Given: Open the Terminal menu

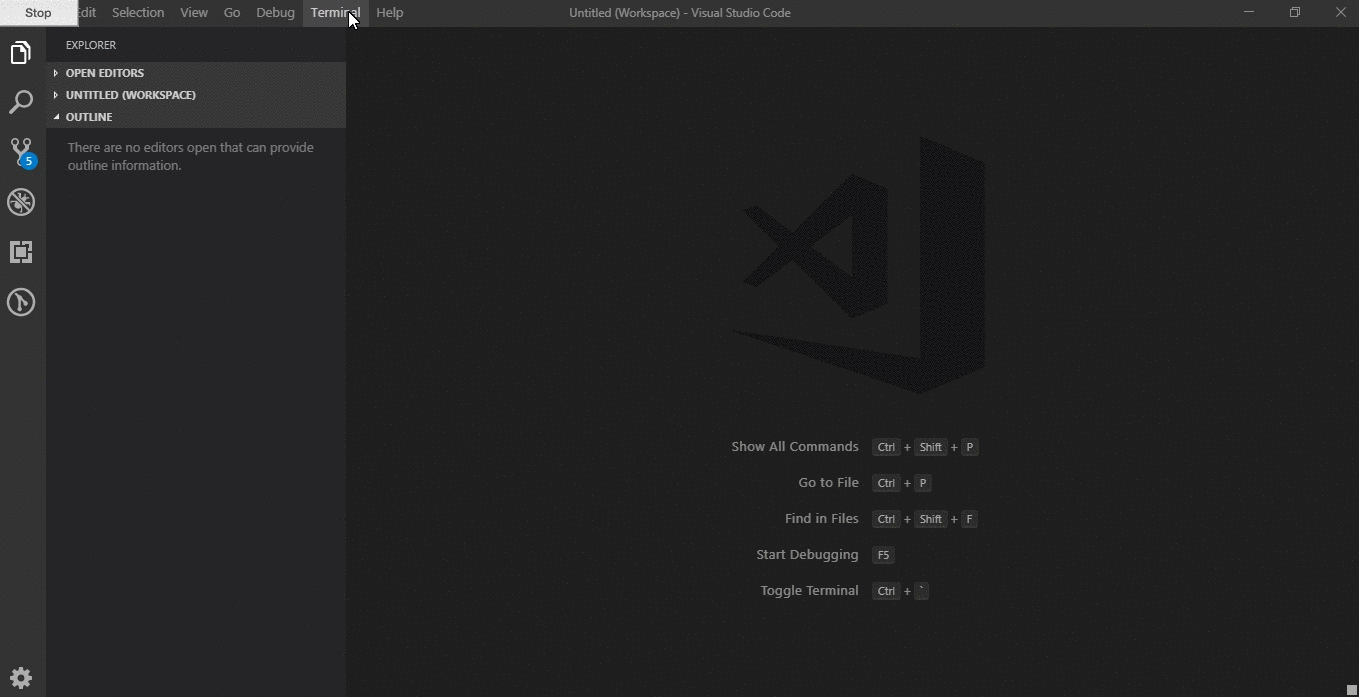Looking at the screenshot, I should [x=335, y=13].
